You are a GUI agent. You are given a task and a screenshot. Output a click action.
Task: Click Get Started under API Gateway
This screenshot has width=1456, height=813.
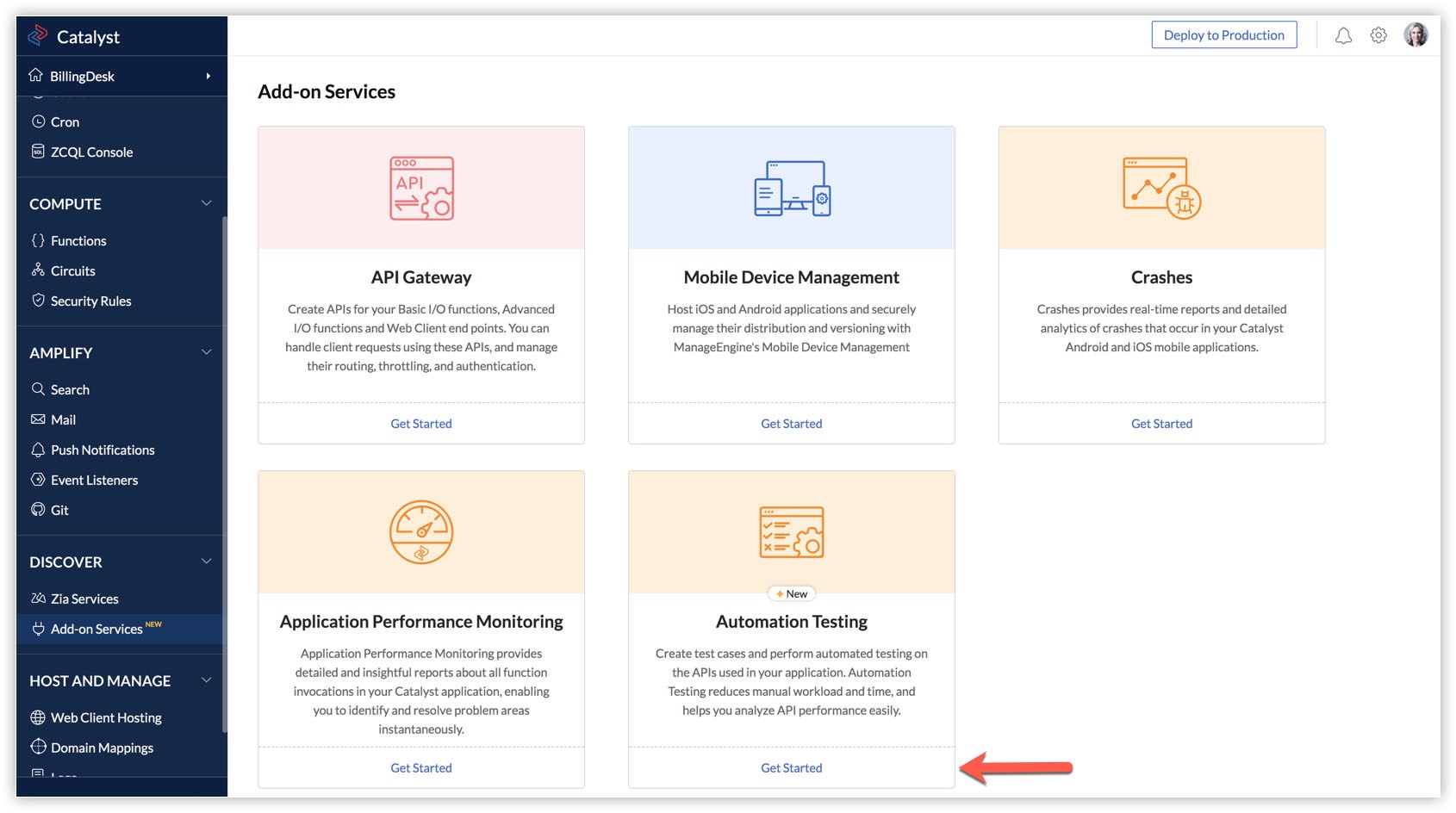421,424
